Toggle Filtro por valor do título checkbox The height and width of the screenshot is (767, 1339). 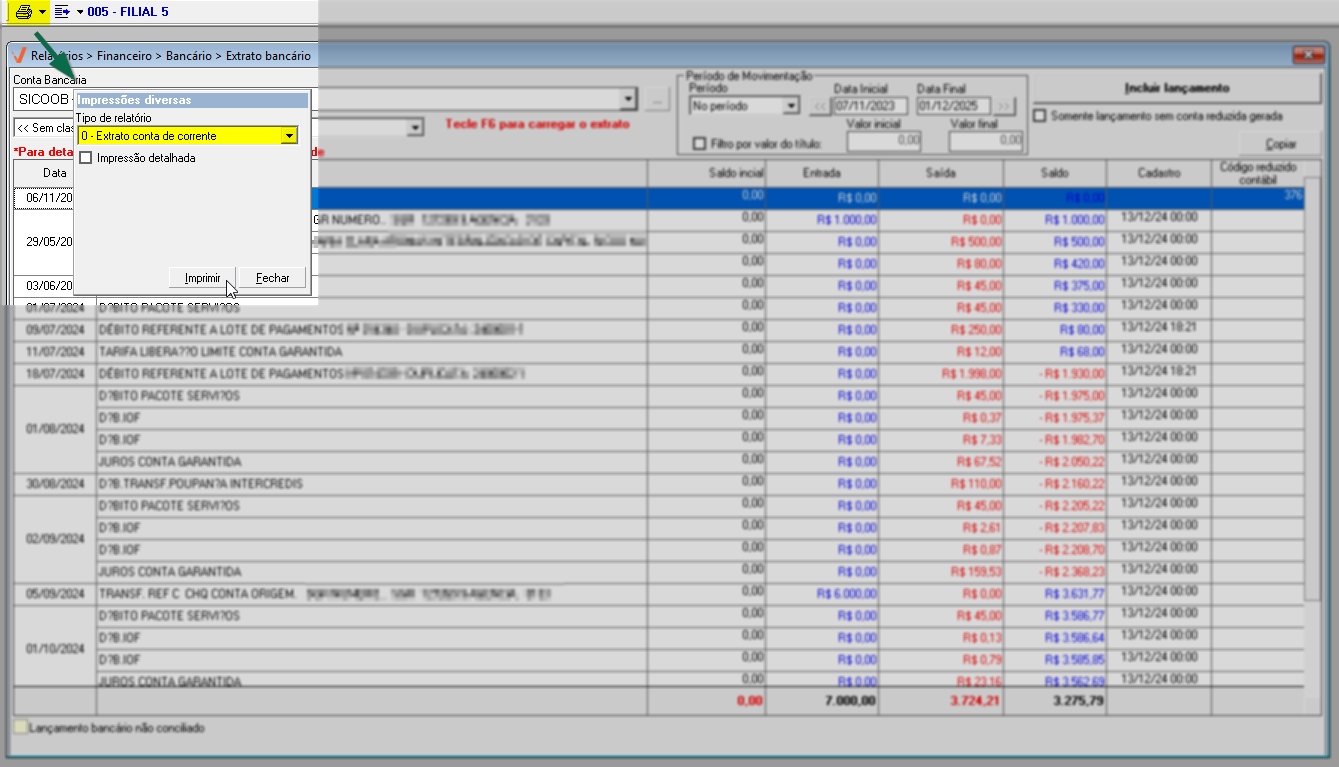[x=699, y=144]
